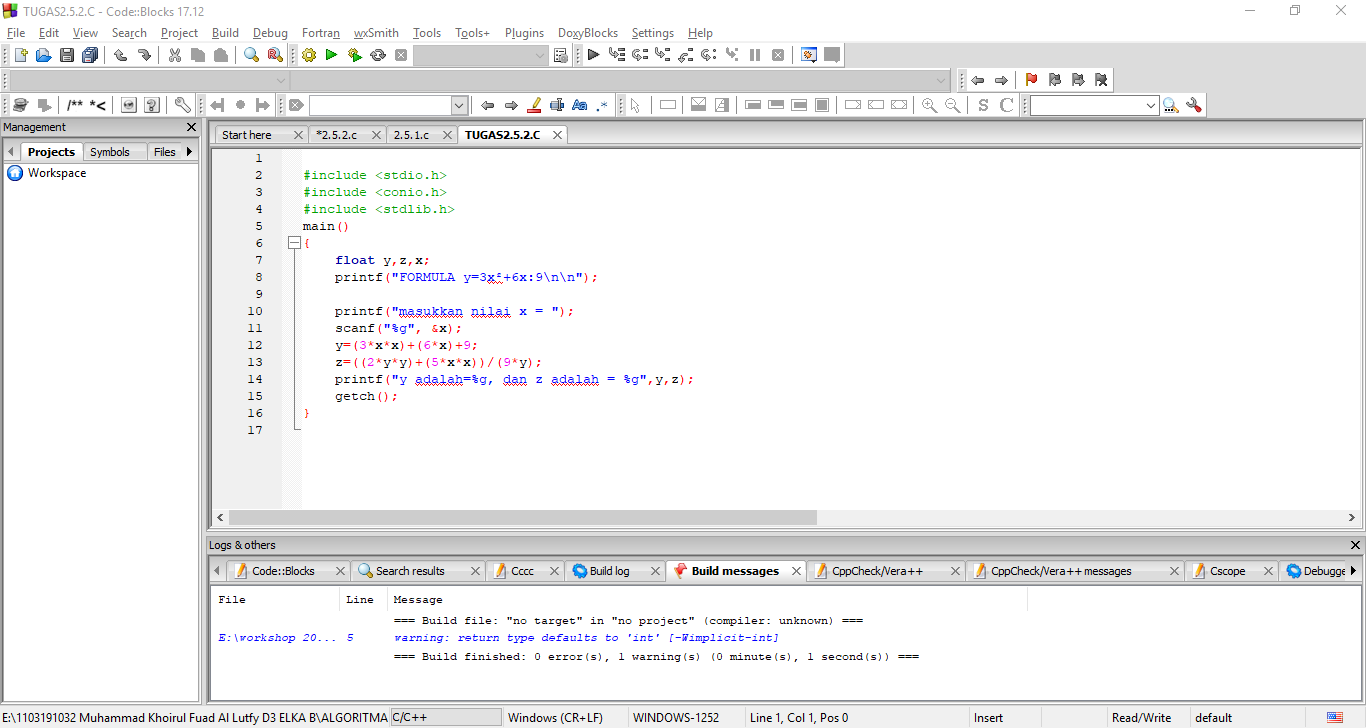Toggle regular expression search option
This screenshot has width=1366, height=728.
point(603,105)
